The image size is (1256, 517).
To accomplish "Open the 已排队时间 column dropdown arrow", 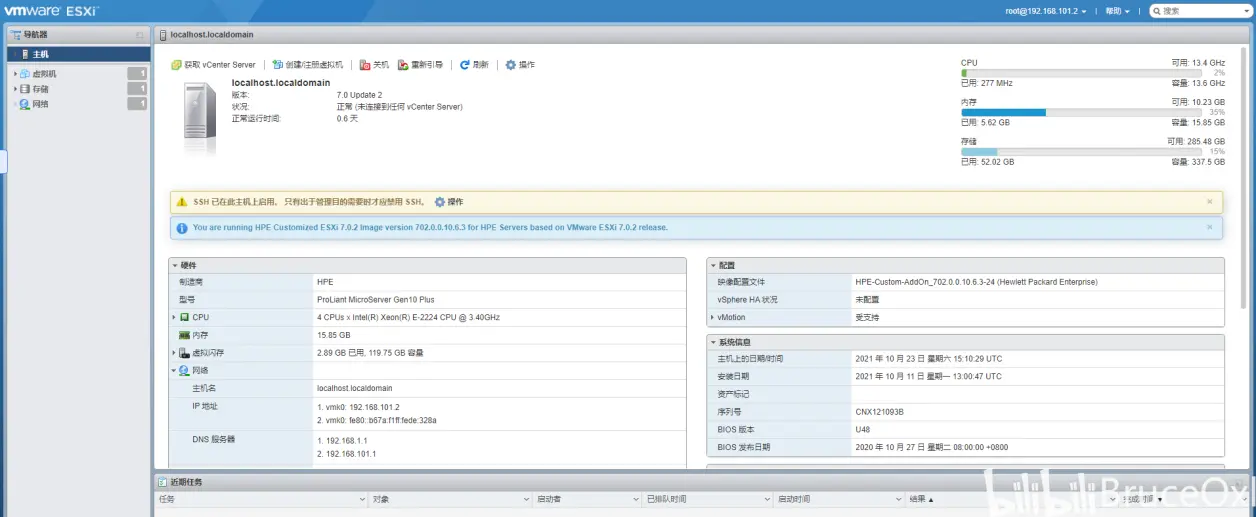I will pyautogui.click(x=766, y=498).
